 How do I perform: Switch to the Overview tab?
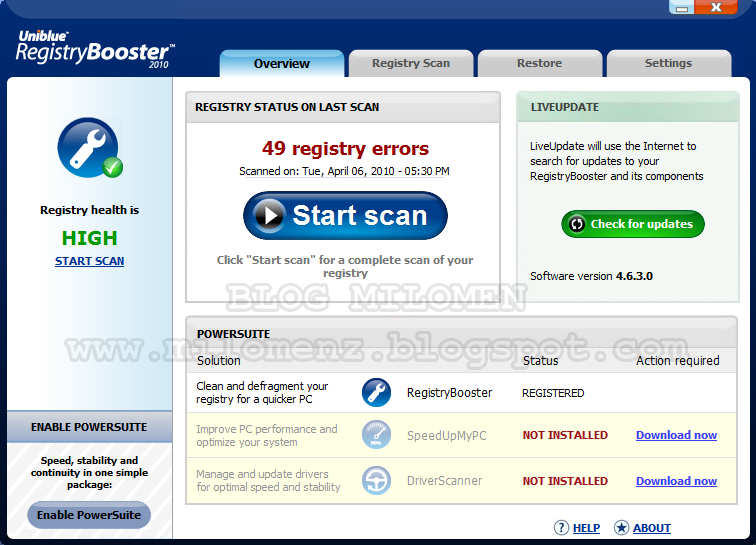282,63
